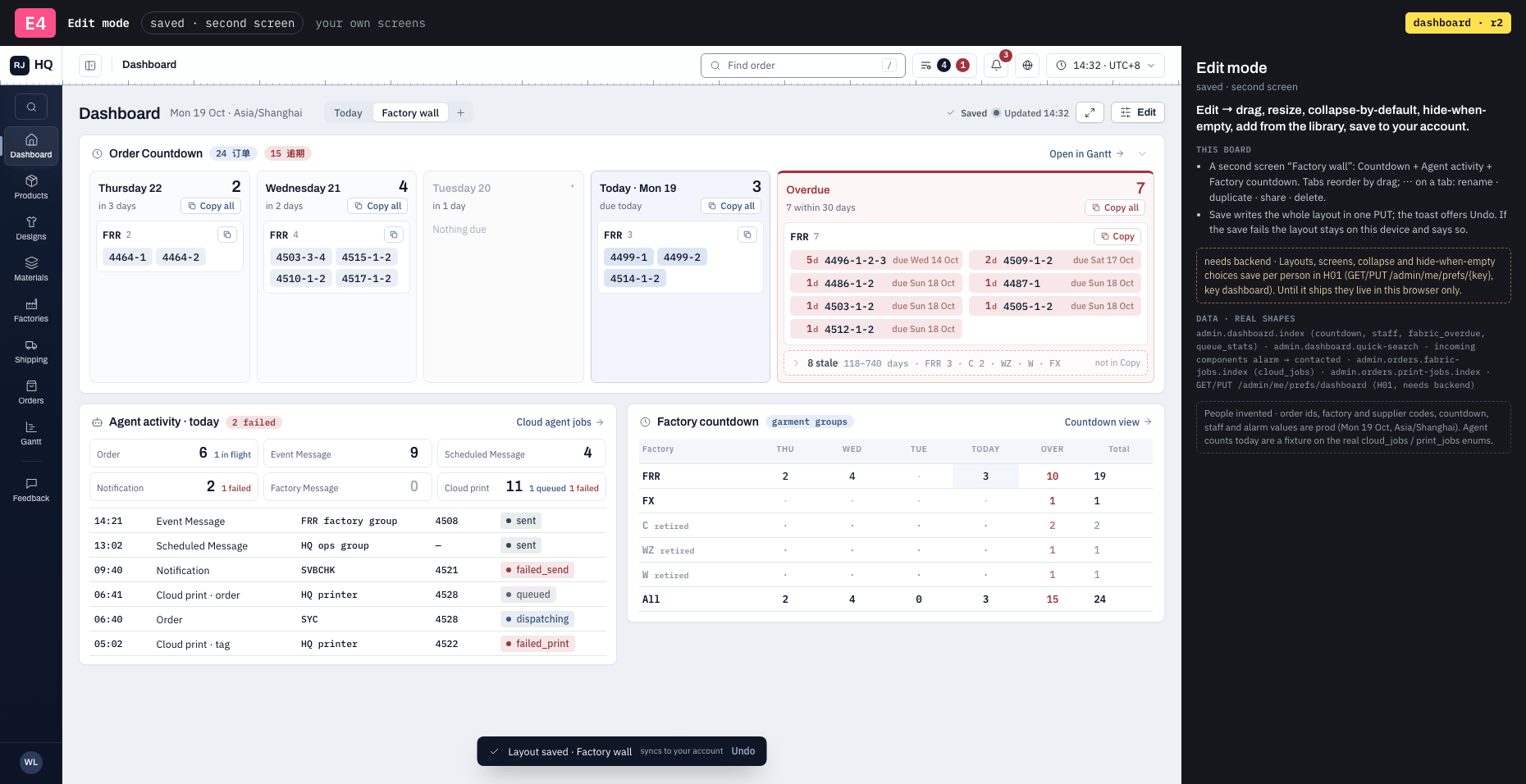Expand dashboard to fullscreen
This screenshot has width=1526, height=784.
tap(1090, 112)
